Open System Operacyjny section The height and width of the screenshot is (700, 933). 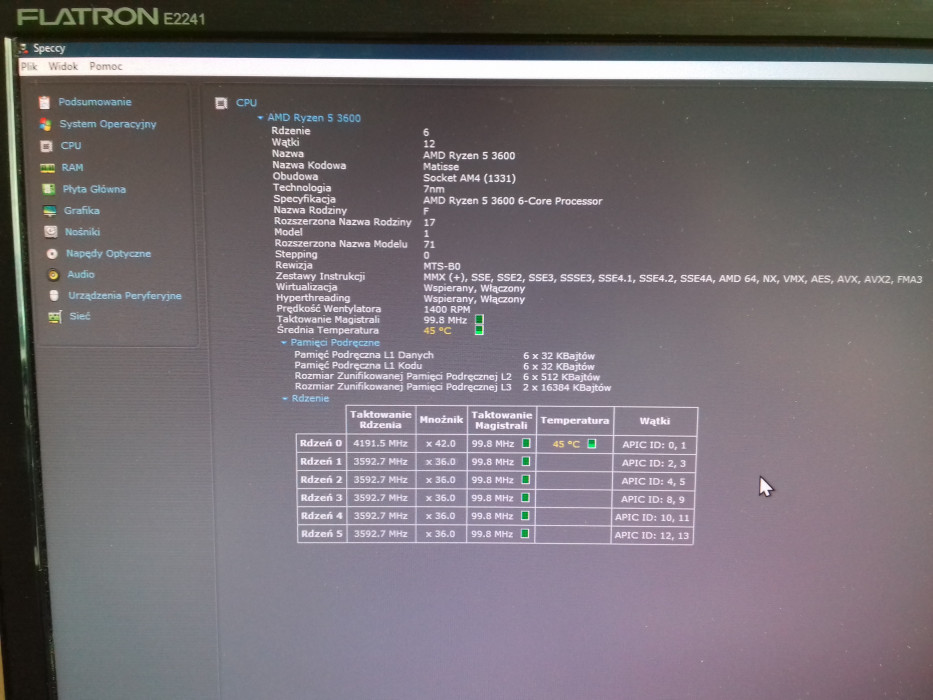(108, 124)
